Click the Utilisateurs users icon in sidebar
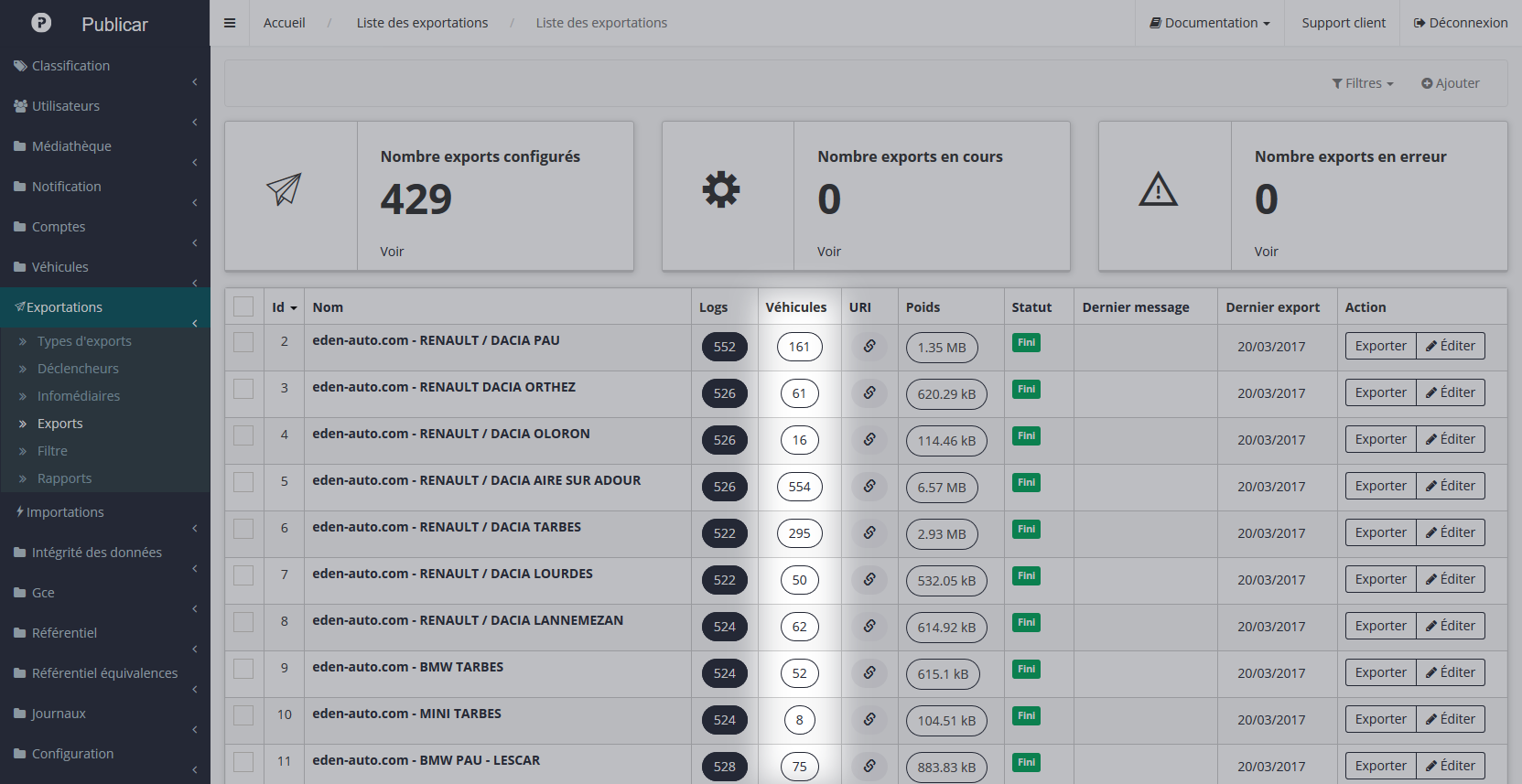 [20, 106]
